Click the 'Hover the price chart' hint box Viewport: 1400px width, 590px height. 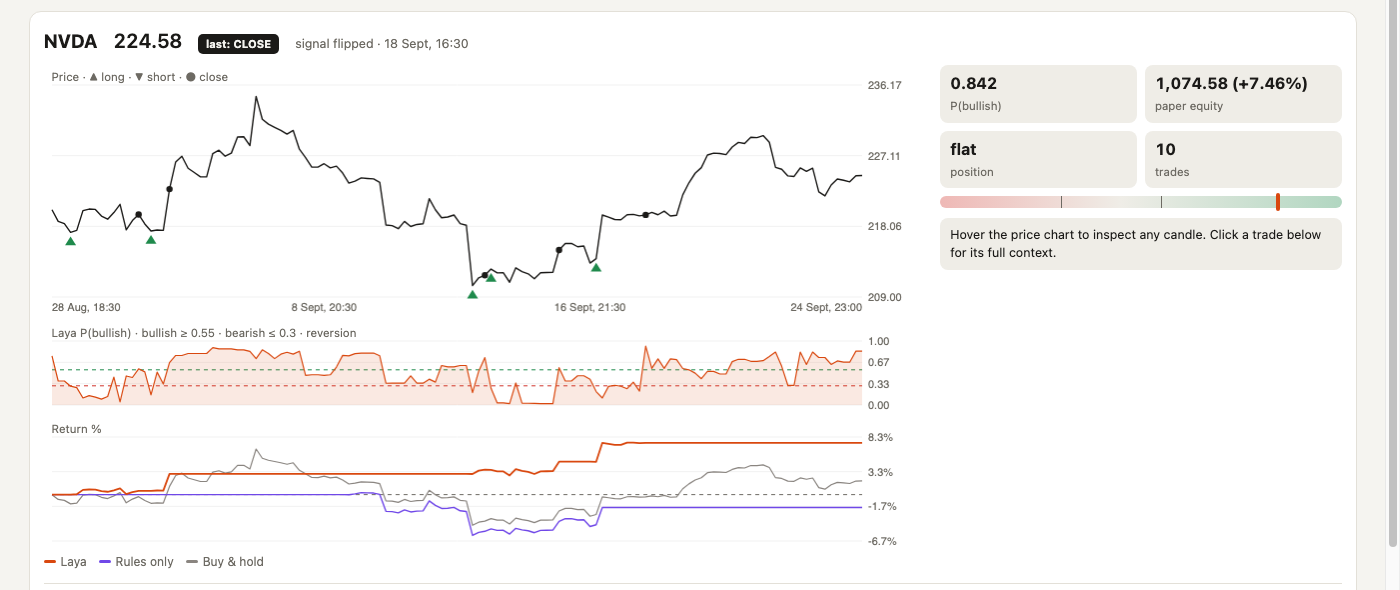[1141, 244]
